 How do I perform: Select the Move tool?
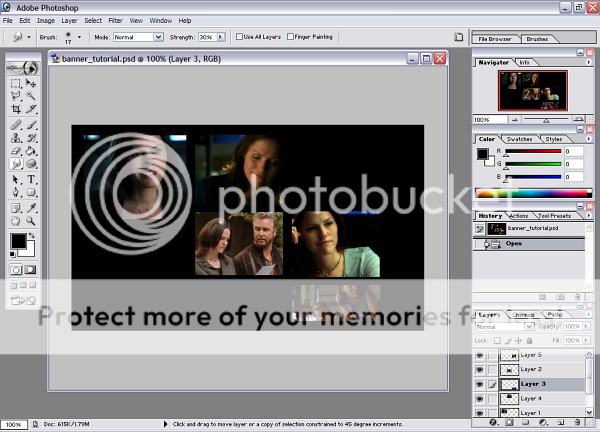point(31,83)
